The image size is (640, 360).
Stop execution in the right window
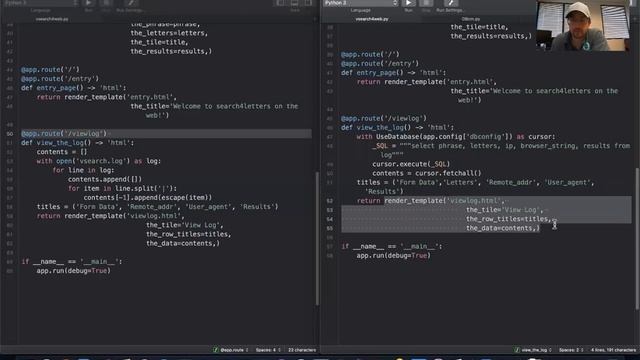[x=426, y=3]
